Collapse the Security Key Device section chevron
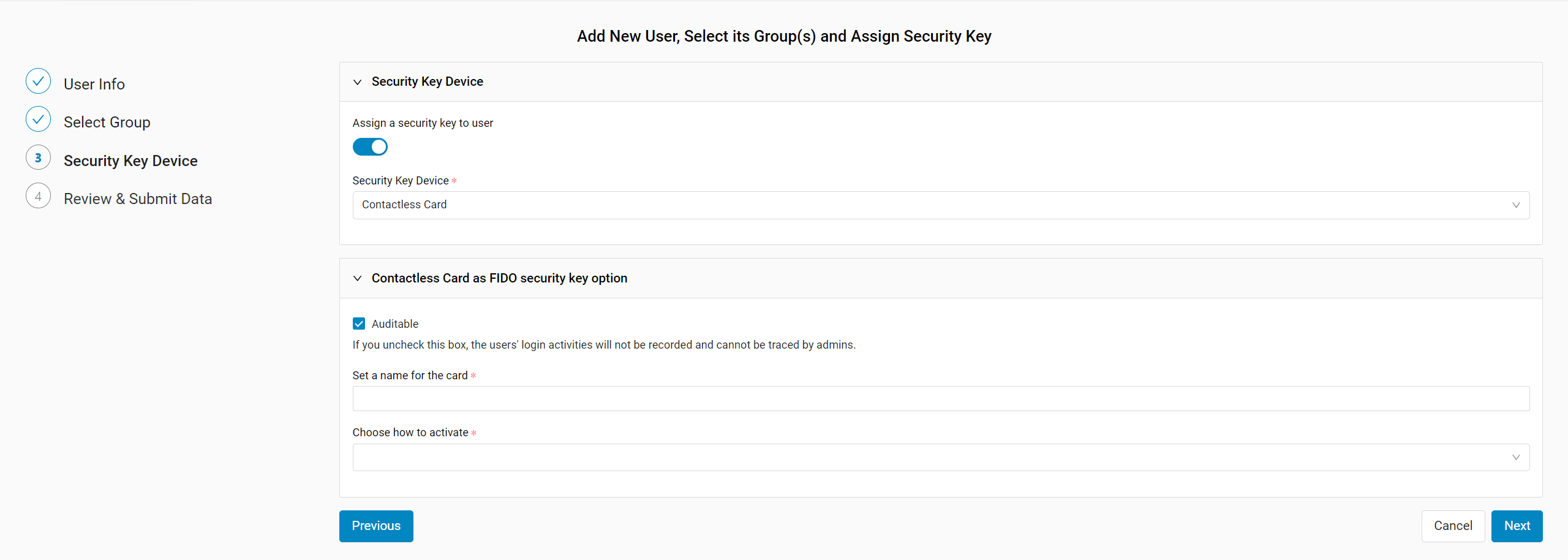The height and width of the screenshot is (560, 1568). pos(358,82)
